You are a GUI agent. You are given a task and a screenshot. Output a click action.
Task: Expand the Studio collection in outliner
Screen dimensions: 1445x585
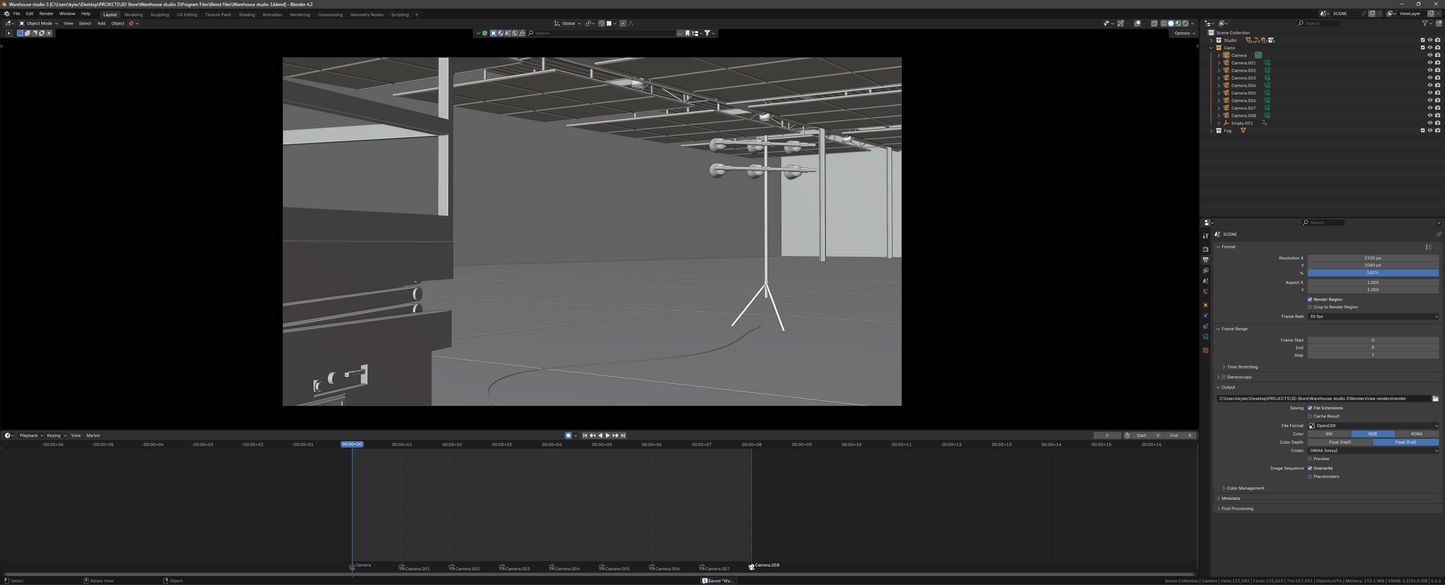point(1212,40)
